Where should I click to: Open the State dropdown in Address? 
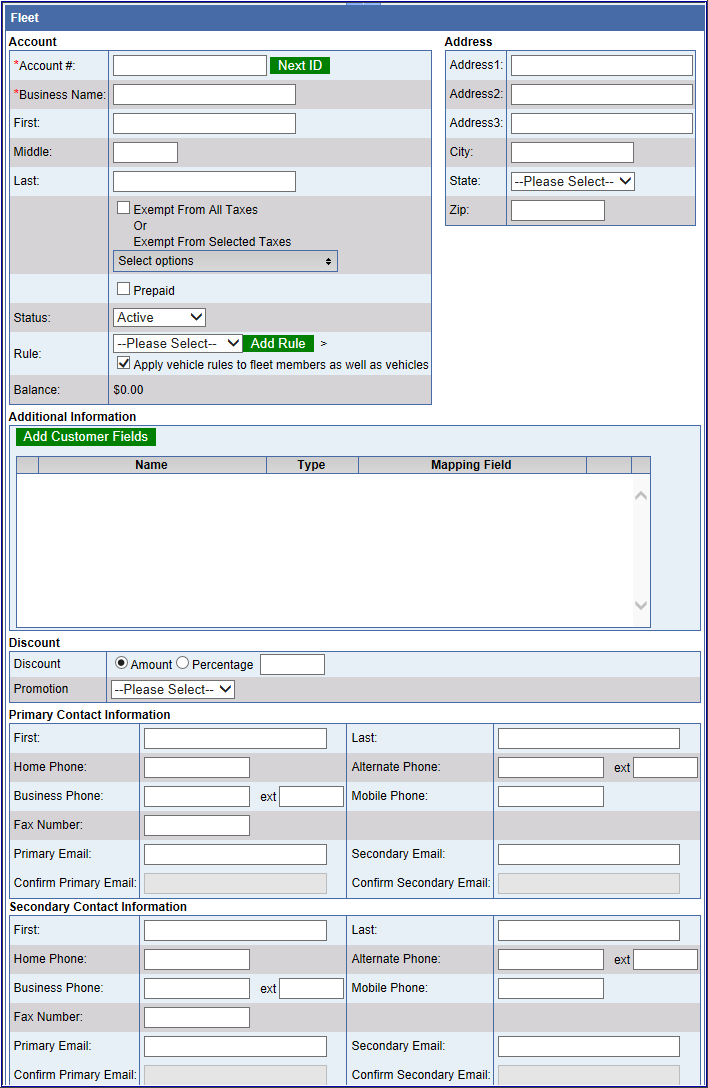coord(572,182)
